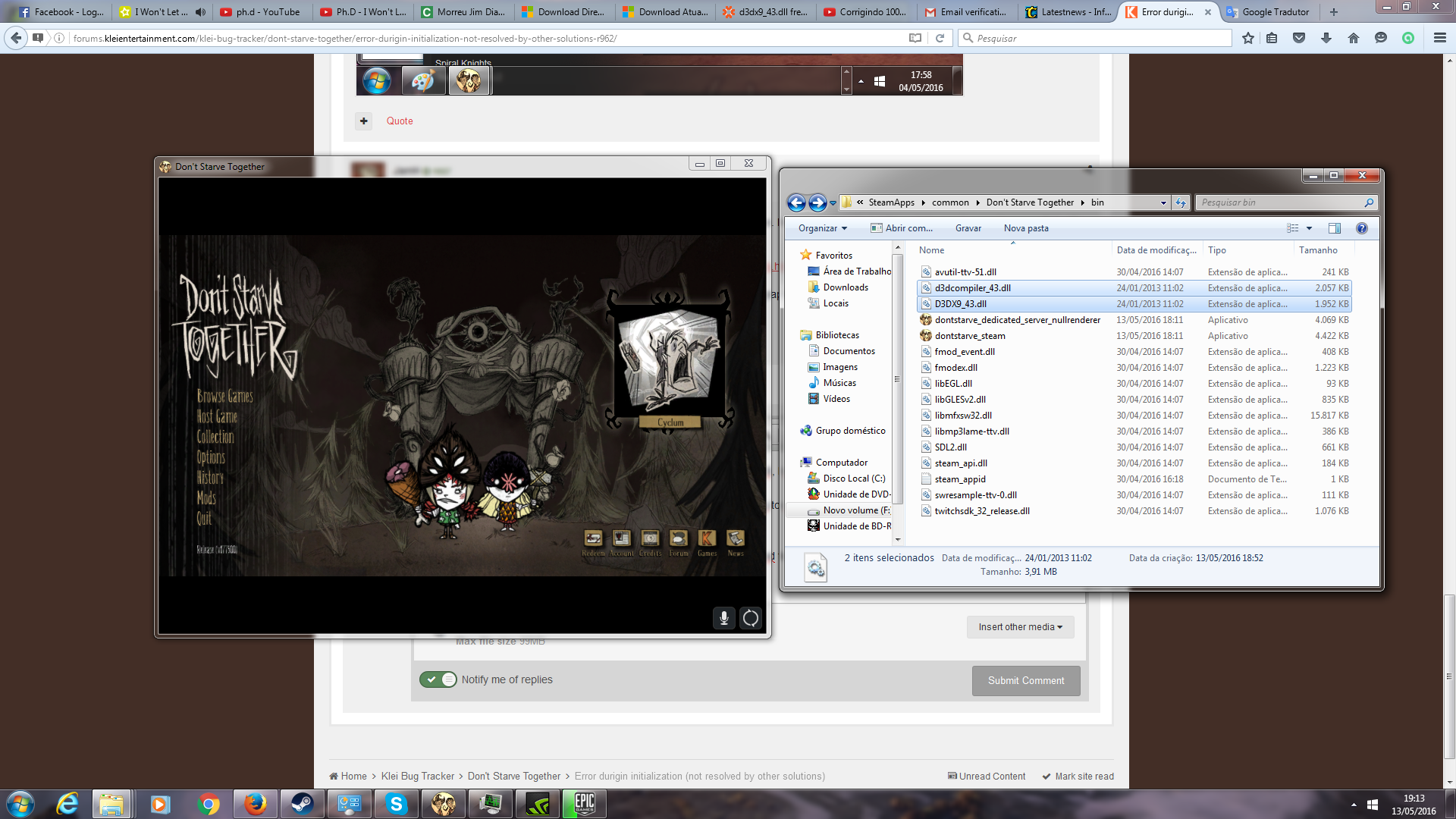The width and height of the screenshot is (1456, 819).
Task: Open the Credits icon in game menu
Action: 650,538
